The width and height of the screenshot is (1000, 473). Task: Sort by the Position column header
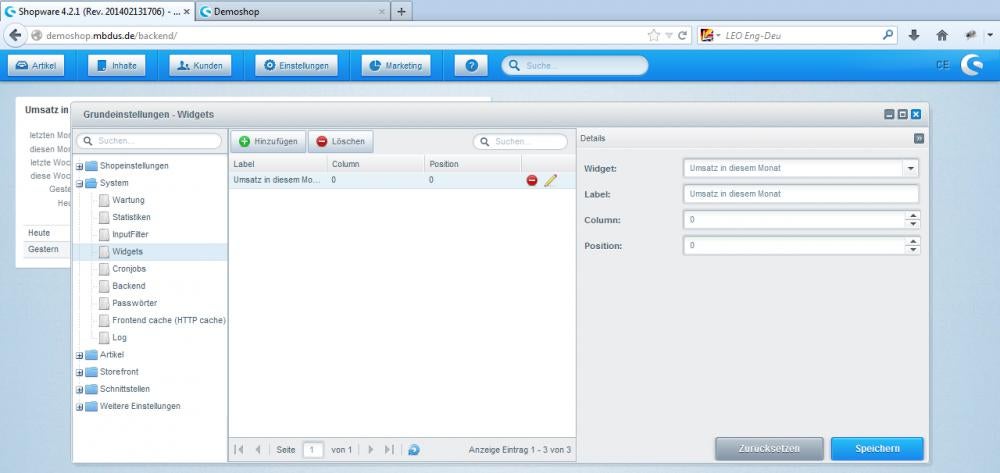click(x=473, y=164)
